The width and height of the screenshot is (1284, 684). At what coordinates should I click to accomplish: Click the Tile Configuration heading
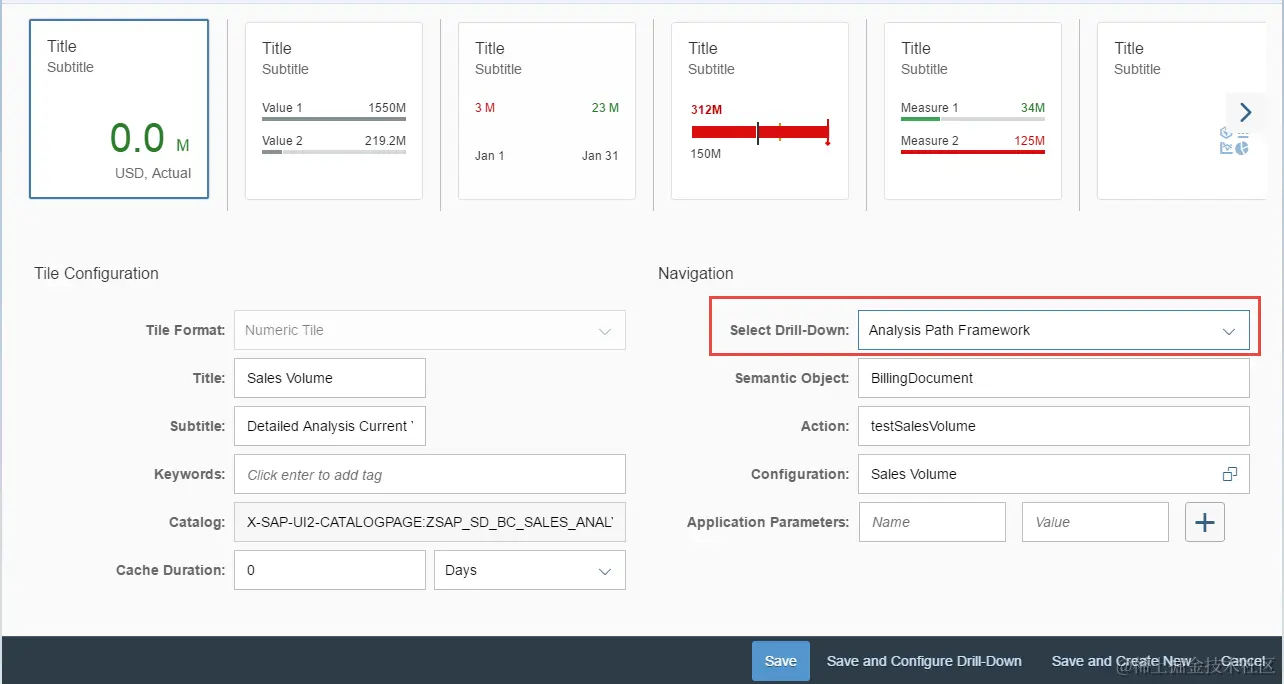pos(96,273)
